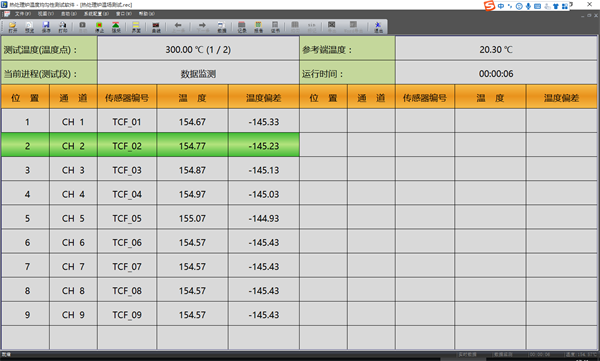Click sensor cell TCF_07
This screenshot has height=361, width=600.
(x=127, y=266)
